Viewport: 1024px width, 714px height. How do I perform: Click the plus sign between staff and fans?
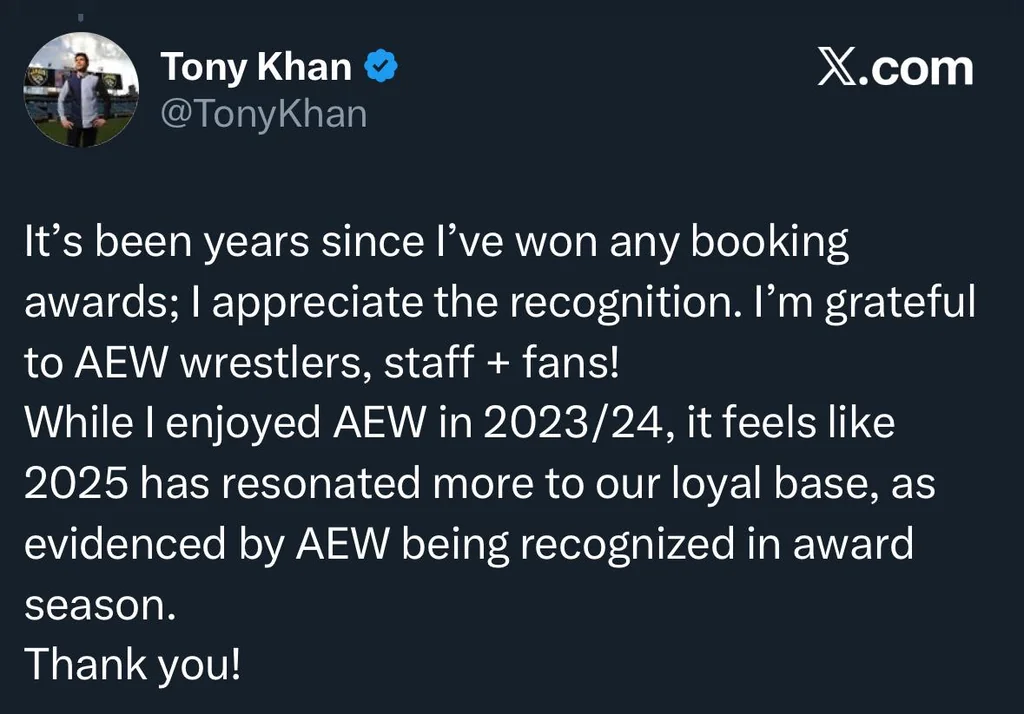498,364
